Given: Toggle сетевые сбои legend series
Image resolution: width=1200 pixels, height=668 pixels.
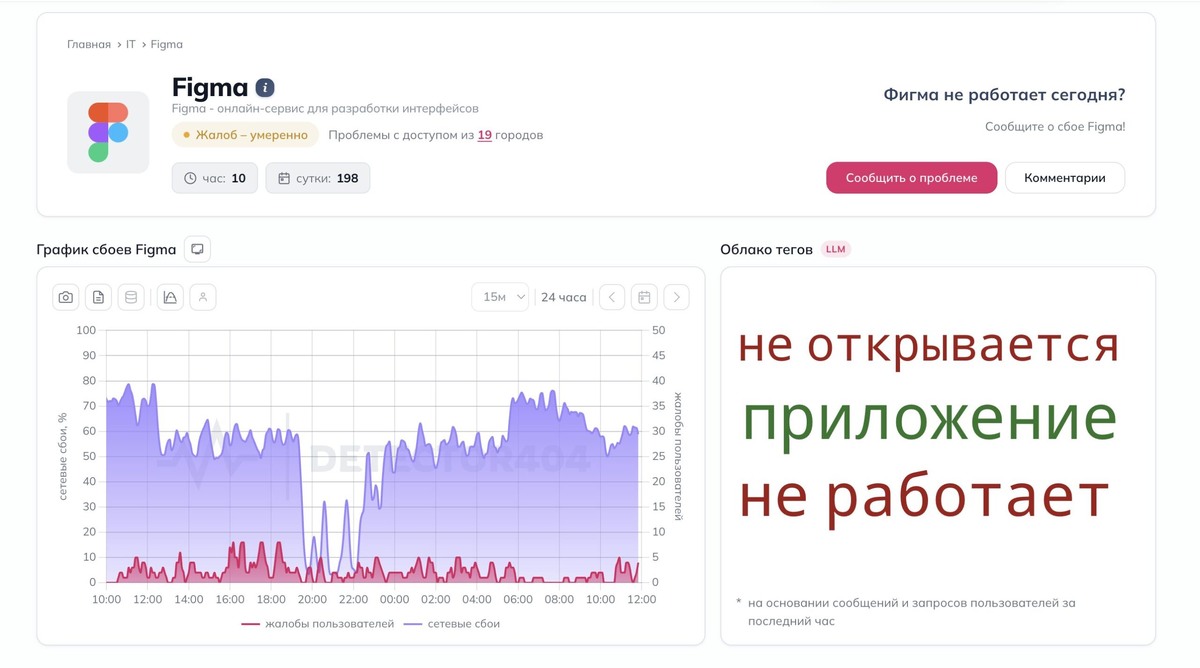Looking at the screenshot, I should [x=452, y=624].
